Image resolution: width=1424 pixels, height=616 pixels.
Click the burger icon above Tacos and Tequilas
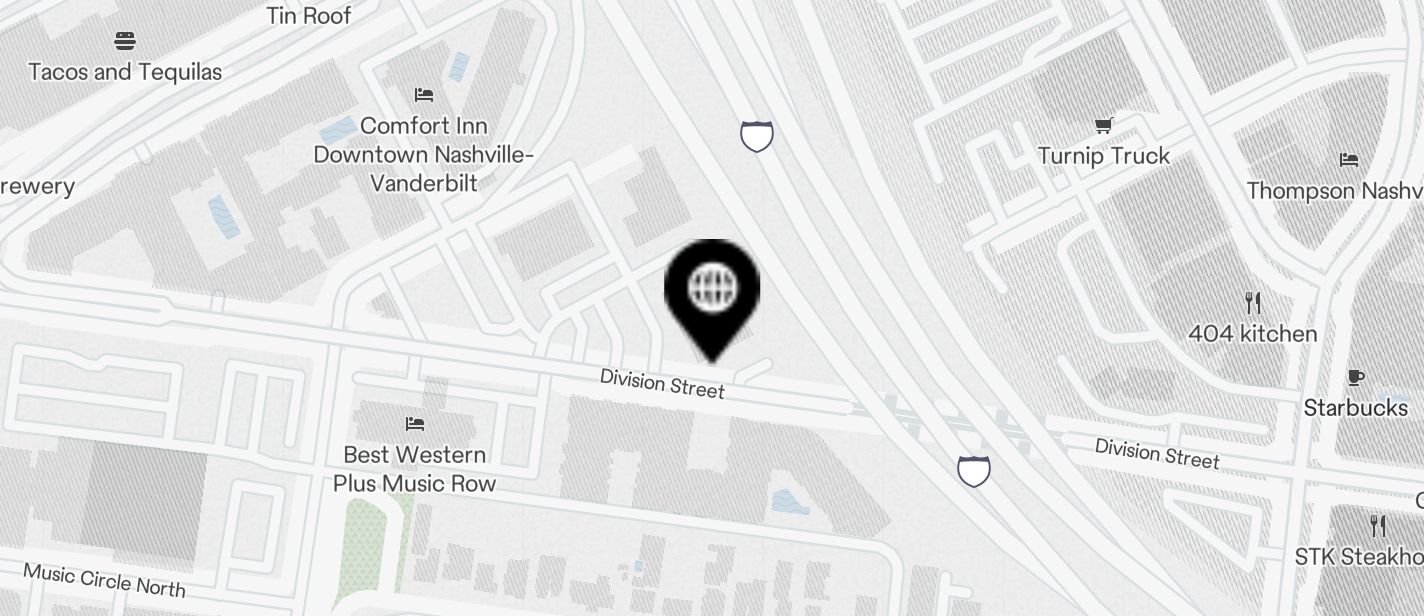pos(125,41)
